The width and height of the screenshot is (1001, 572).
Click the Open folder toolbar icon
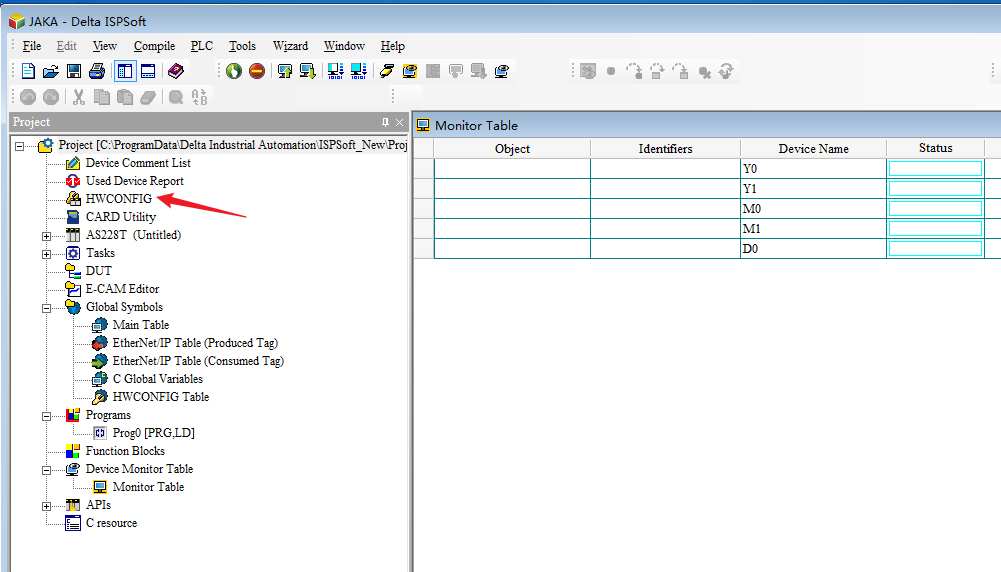(x=50, y=71)
